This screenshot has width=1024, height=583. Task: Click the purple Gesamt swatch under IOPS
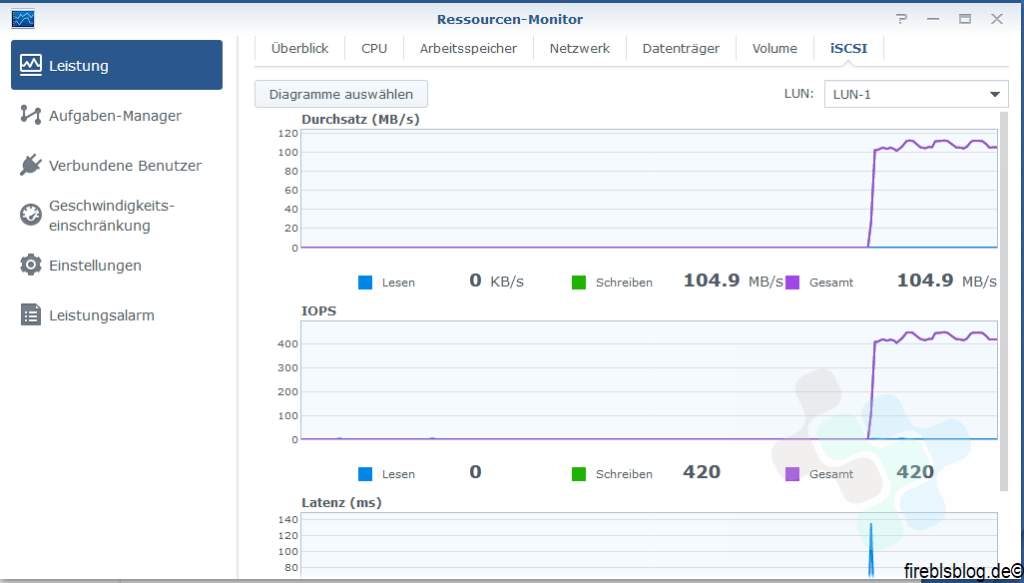tap(792, 474)
